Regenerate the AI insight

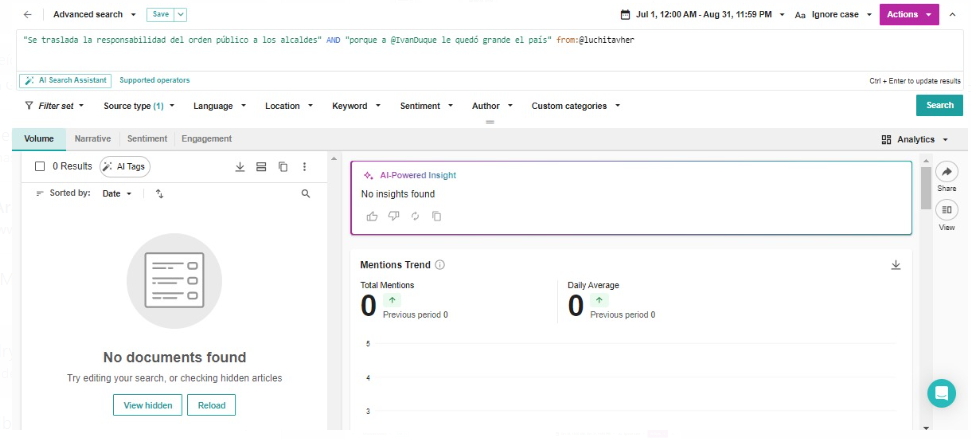tap(416, 216)
